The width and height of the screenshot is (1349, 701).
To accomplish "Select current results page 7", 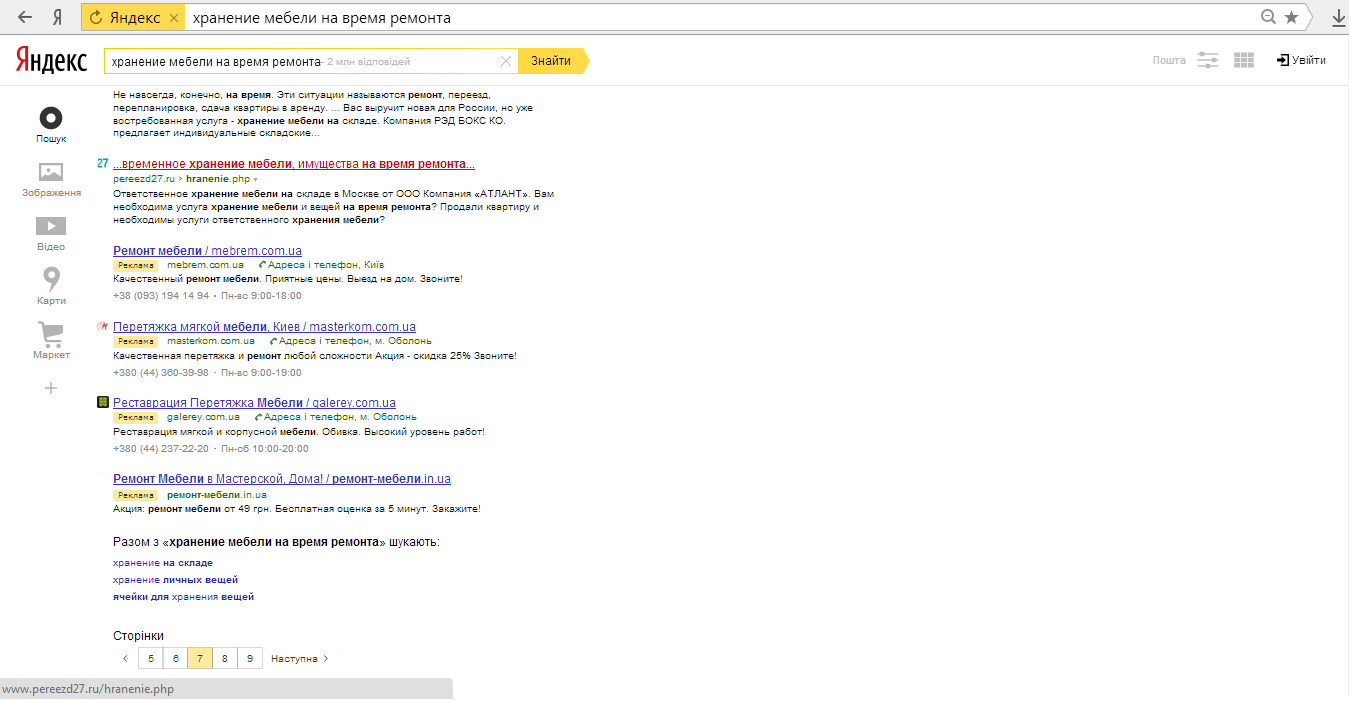I will (x=200, y=659).
